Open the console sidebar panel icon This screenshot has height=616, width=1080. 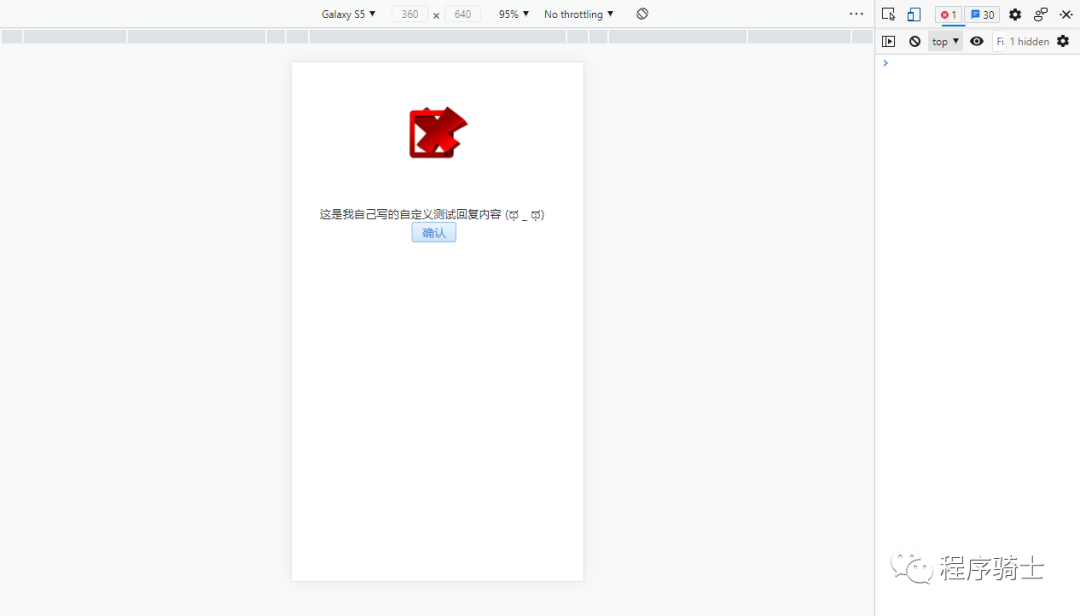point(889,41)
